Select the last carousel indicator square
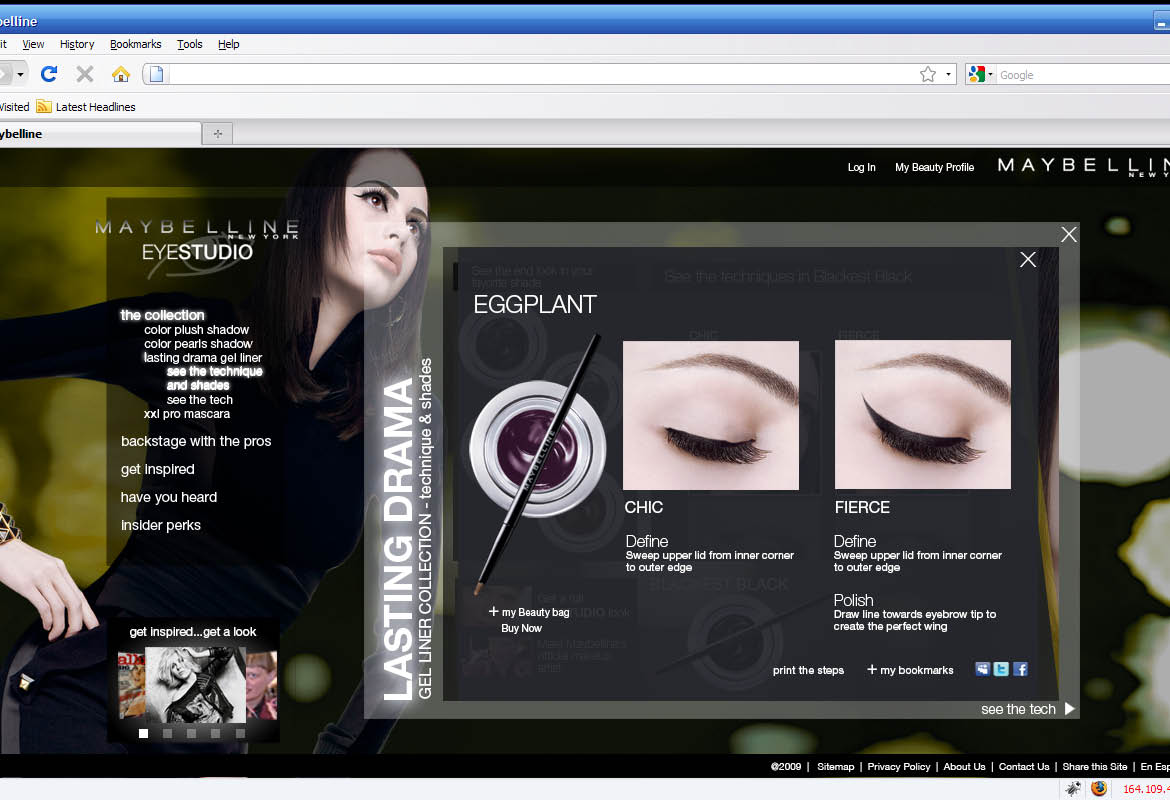The image size is (1170, 800). (240, 733)
